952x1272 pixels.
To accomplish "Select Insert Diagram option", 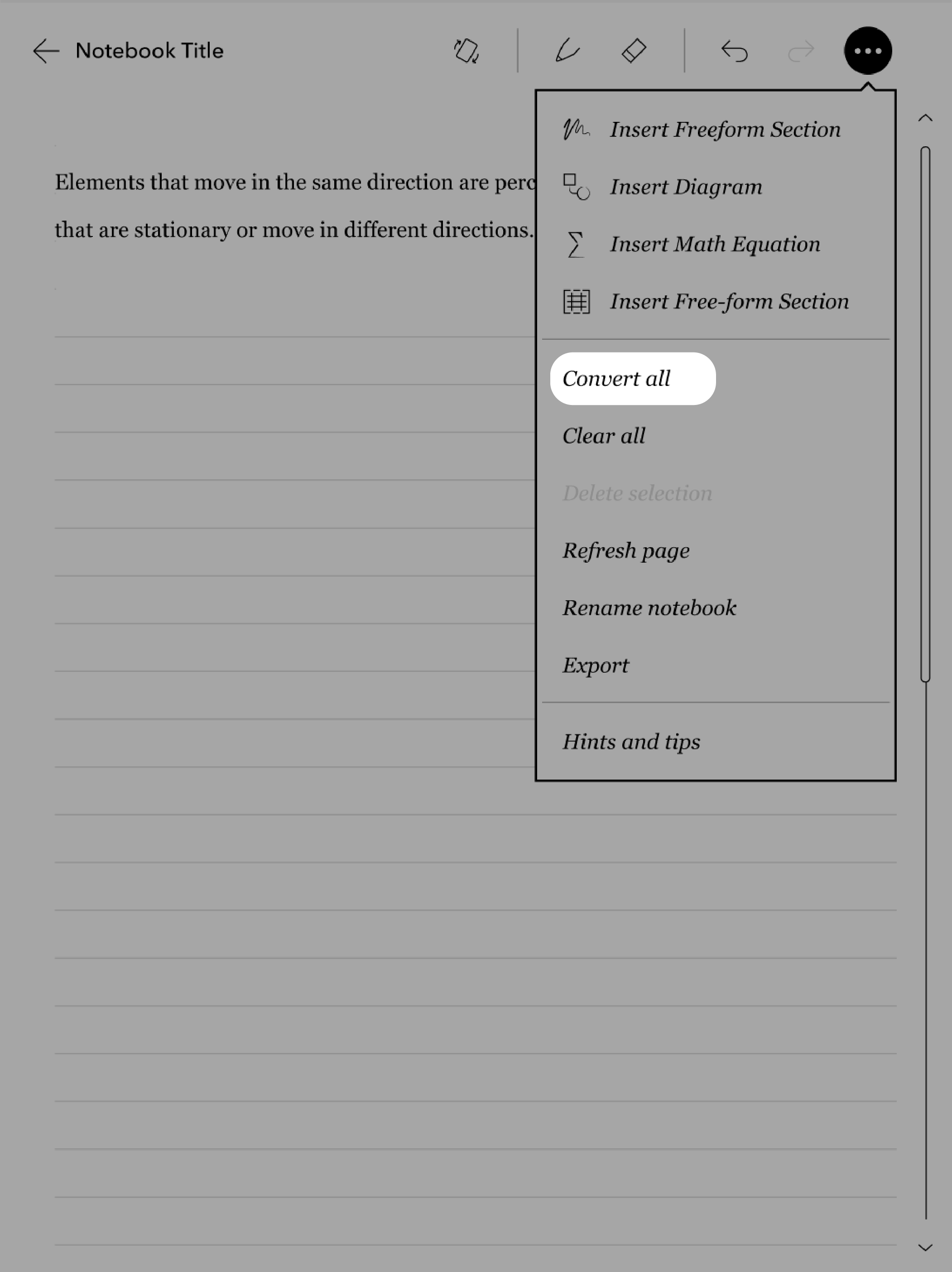I will tap(686, 187).
